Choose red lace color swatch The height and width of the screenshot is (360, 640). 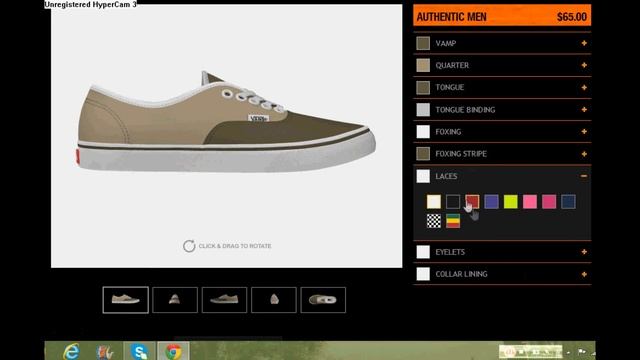point(472,202)
